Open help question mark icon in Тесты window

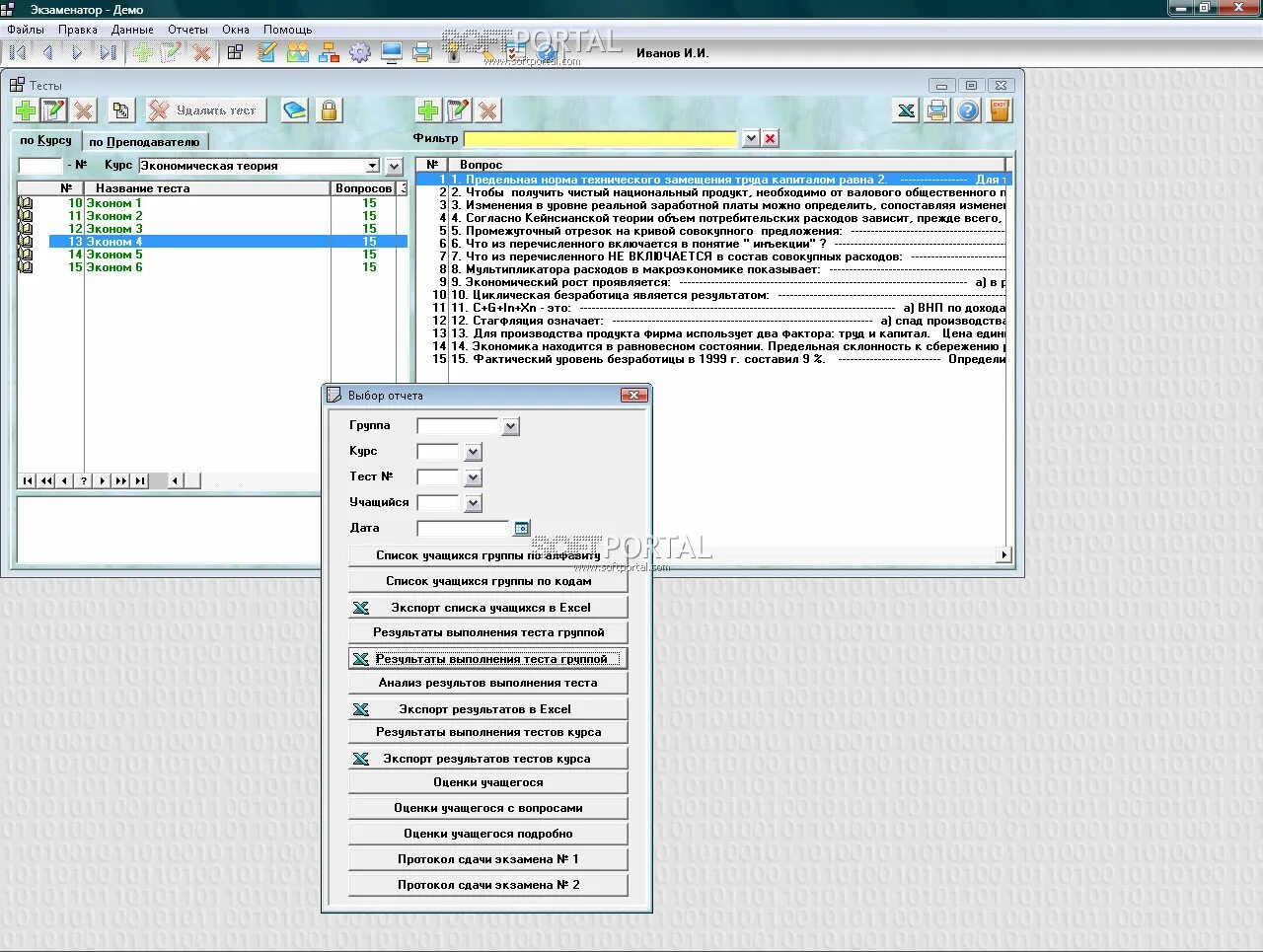[x=969, y=110]
